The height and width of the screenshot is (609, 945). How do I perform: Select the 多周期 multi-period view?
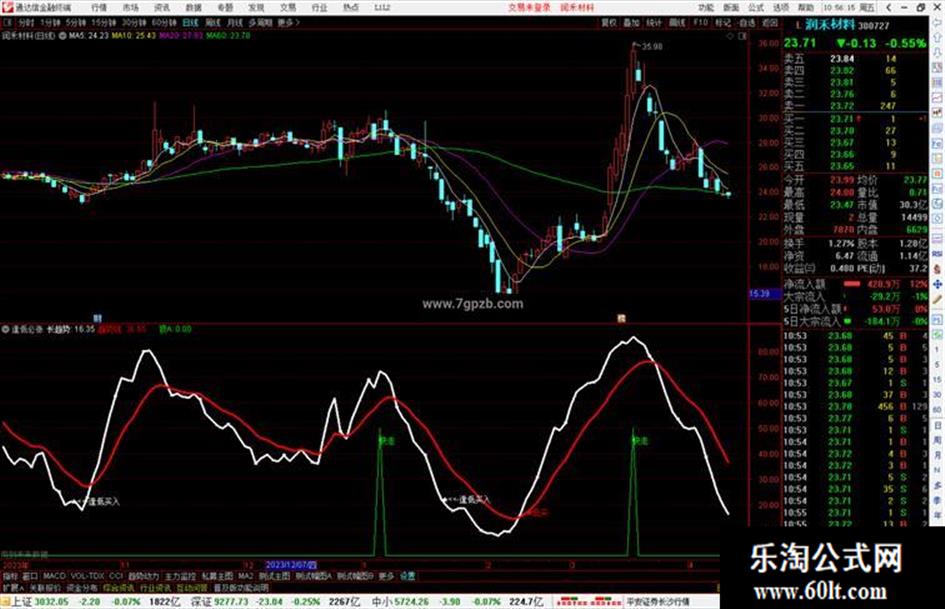260,22
